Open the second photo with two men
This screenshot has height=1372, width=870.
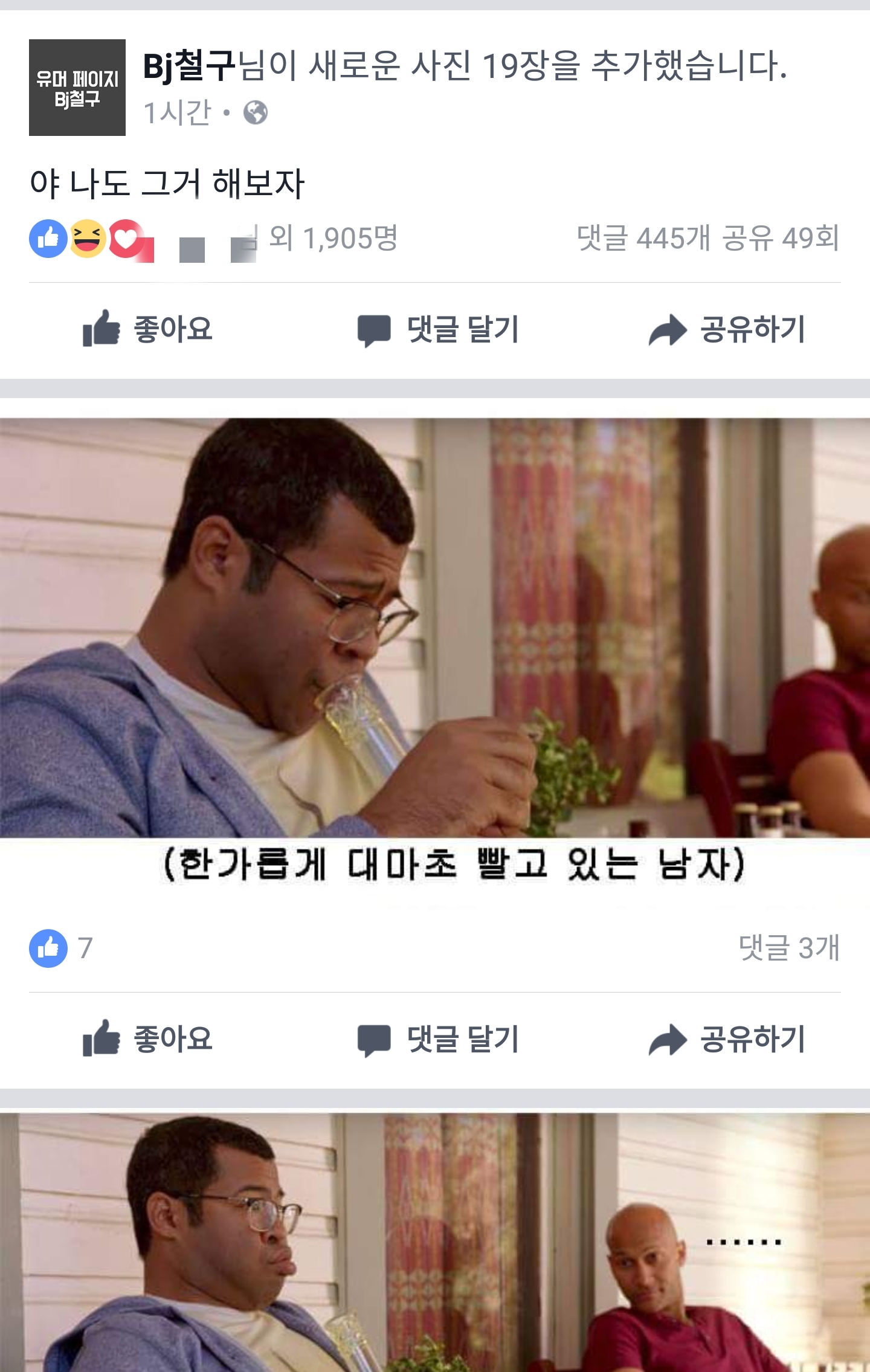[435, 1242]
